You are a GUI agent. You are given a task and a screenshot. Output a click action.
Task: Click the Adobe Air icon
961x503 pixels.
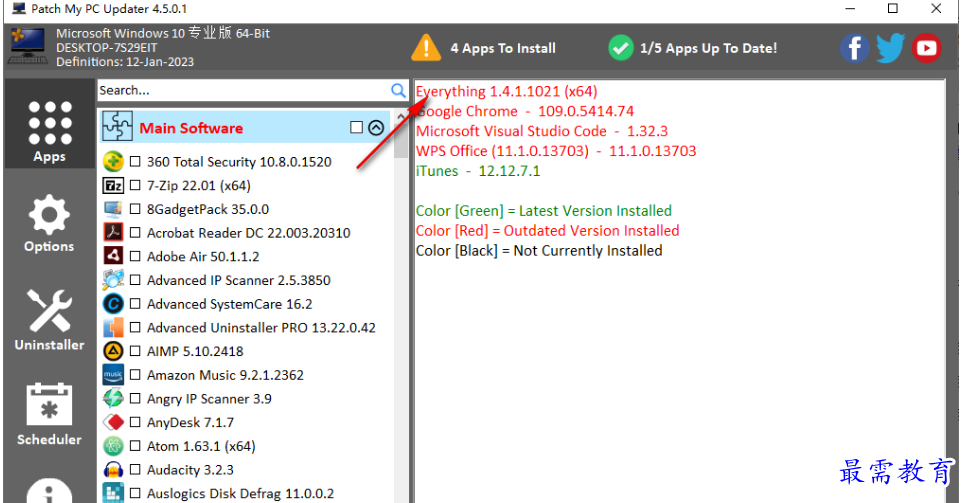(x=113, y=256)
